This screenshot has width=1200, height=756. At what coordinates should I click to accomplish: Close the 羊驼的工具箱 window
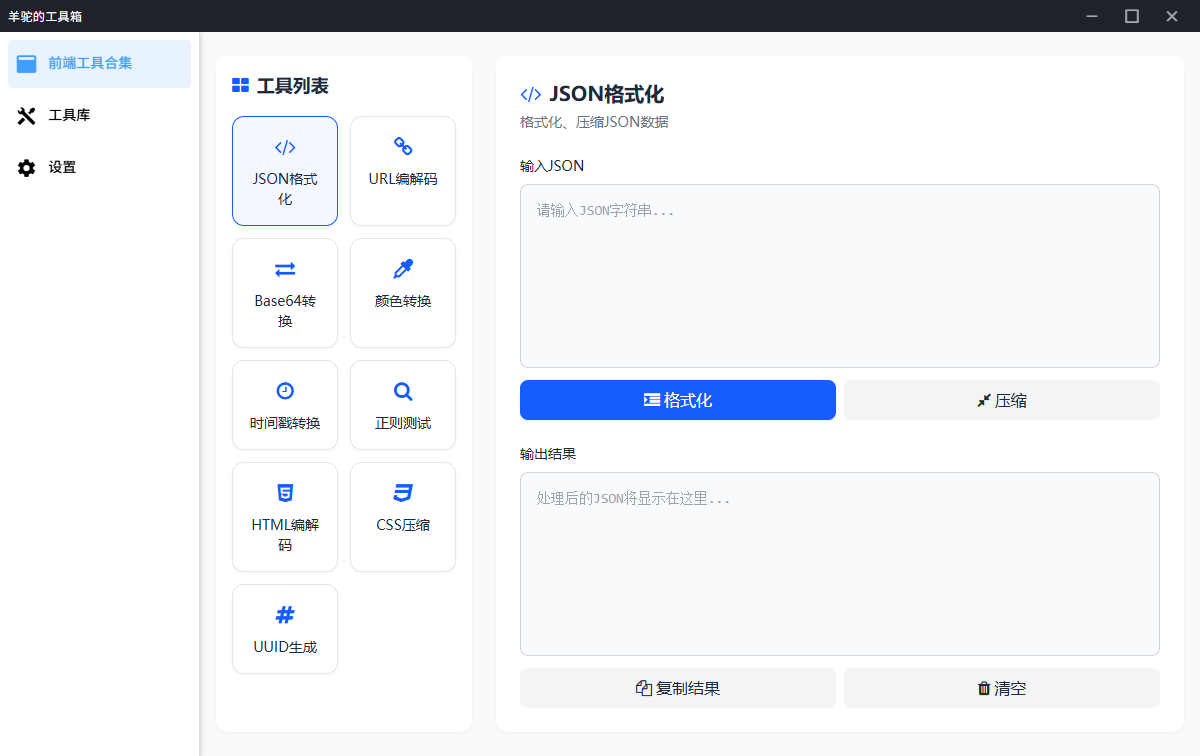click(1172, 16)
